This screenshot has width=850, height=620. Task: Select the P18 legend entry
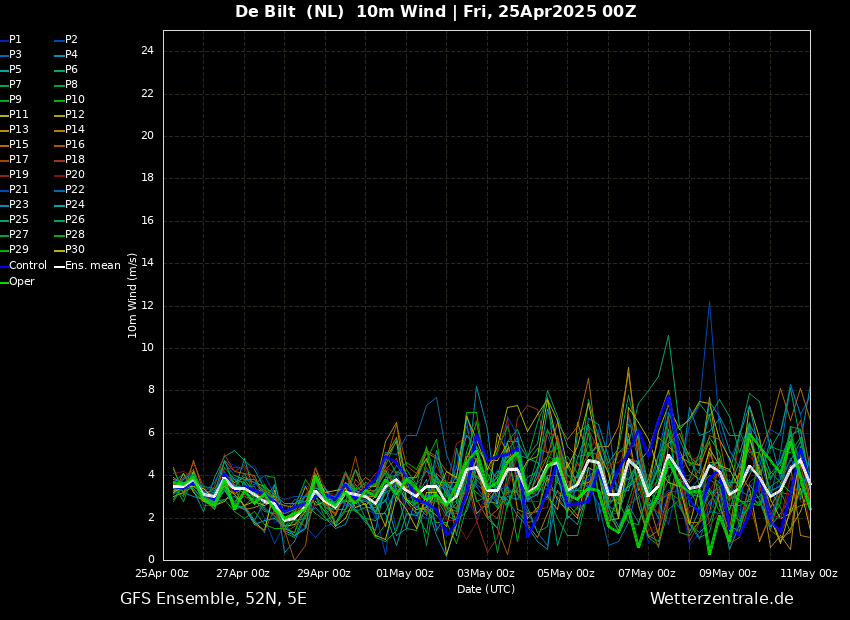click(x=75, y=160)
